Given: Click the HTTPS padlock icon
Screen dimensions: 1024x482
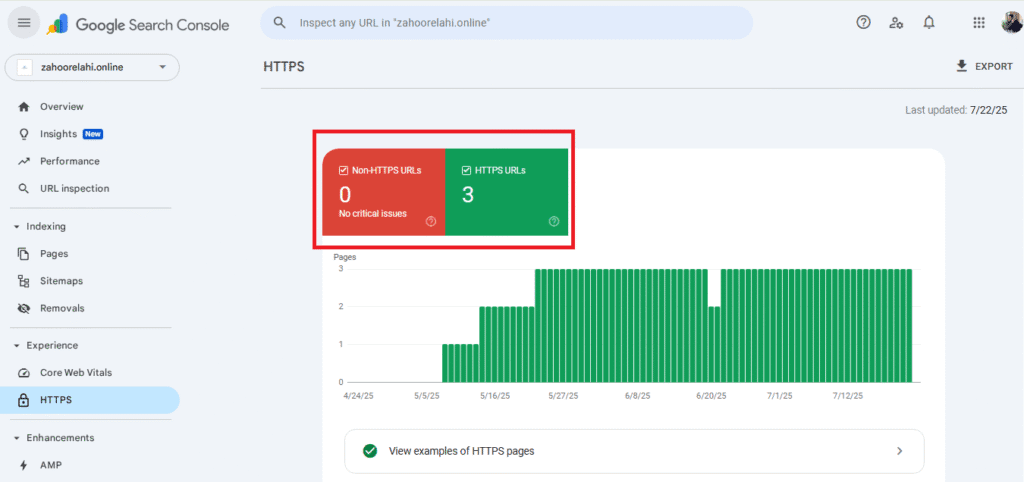Looking at the screenshot, I should [24, 400].
